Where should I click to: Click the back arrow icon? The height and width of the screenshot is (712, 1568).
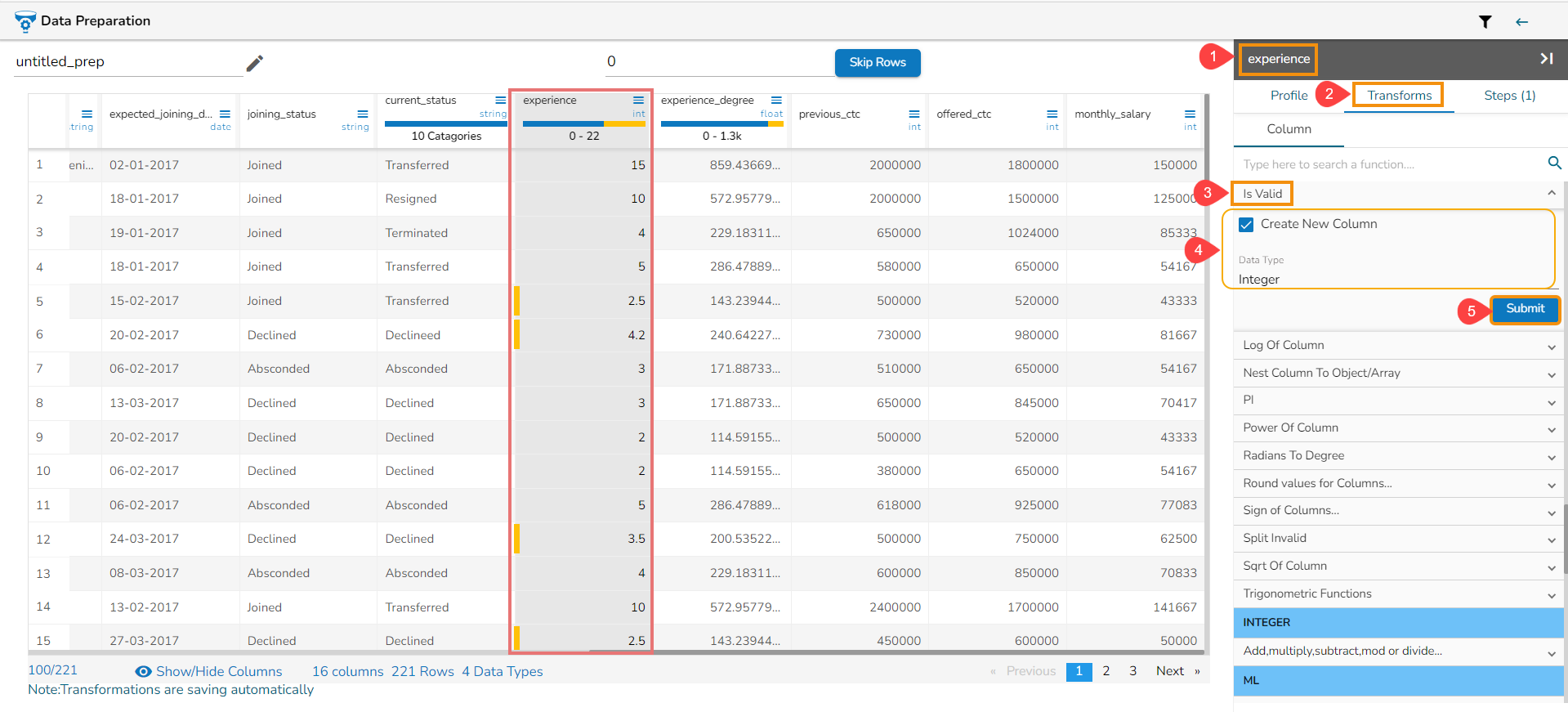pos(1521,22)
